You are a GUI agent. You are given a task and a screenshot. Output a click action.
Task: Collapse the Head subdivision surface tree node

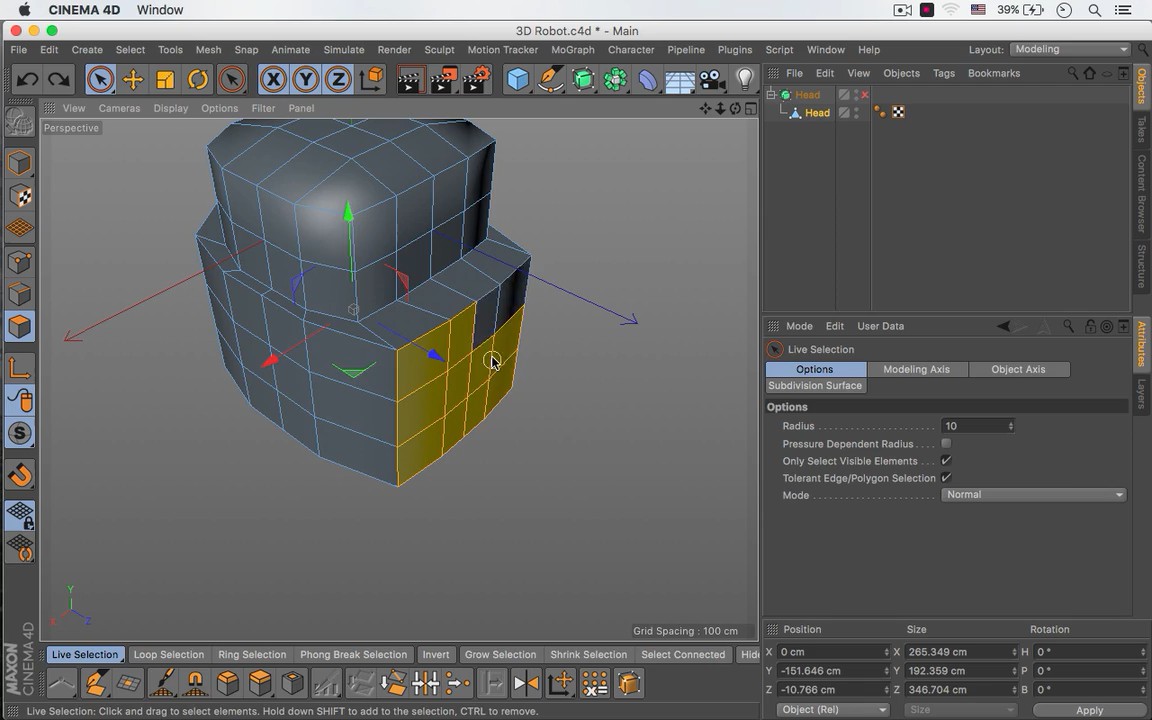click(772, 95)
